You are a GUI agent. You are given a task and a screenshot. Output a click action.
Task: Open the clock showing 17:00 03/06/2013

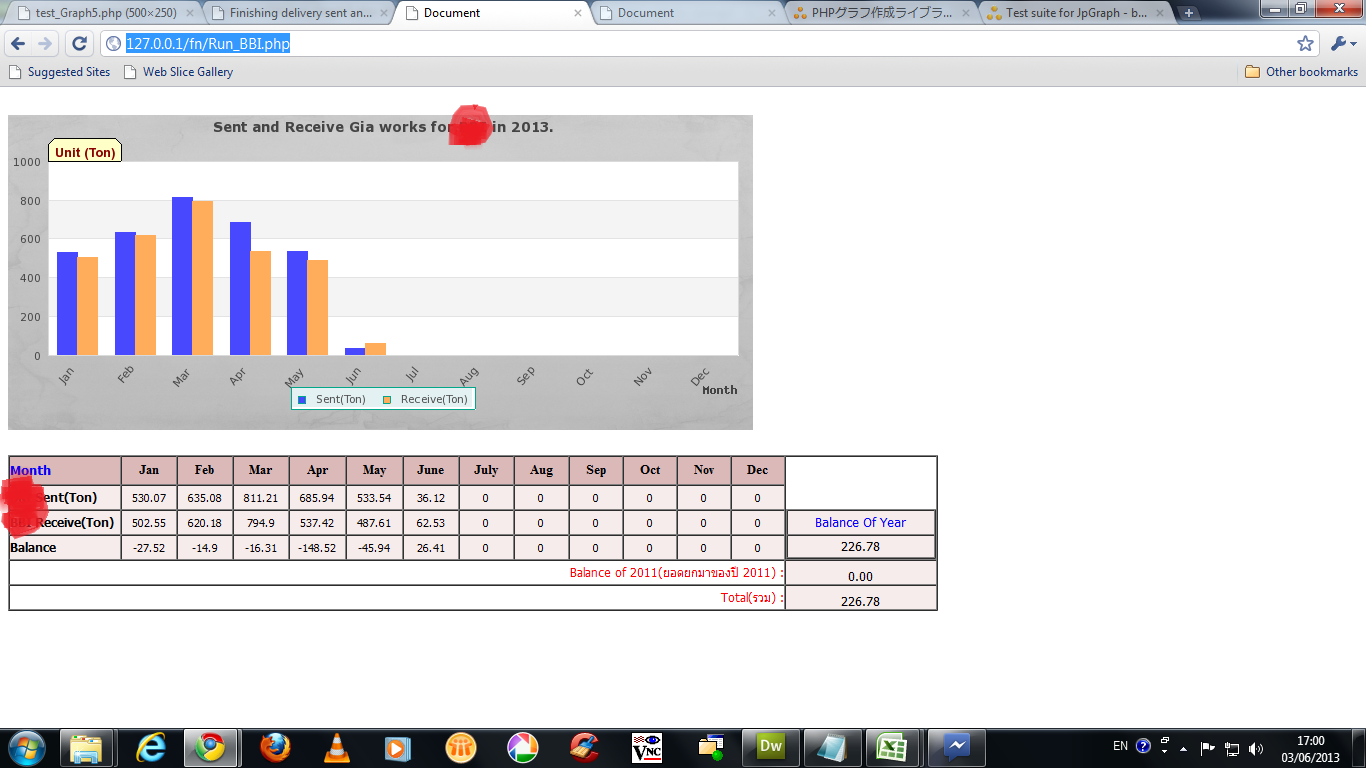[1310, 748]
